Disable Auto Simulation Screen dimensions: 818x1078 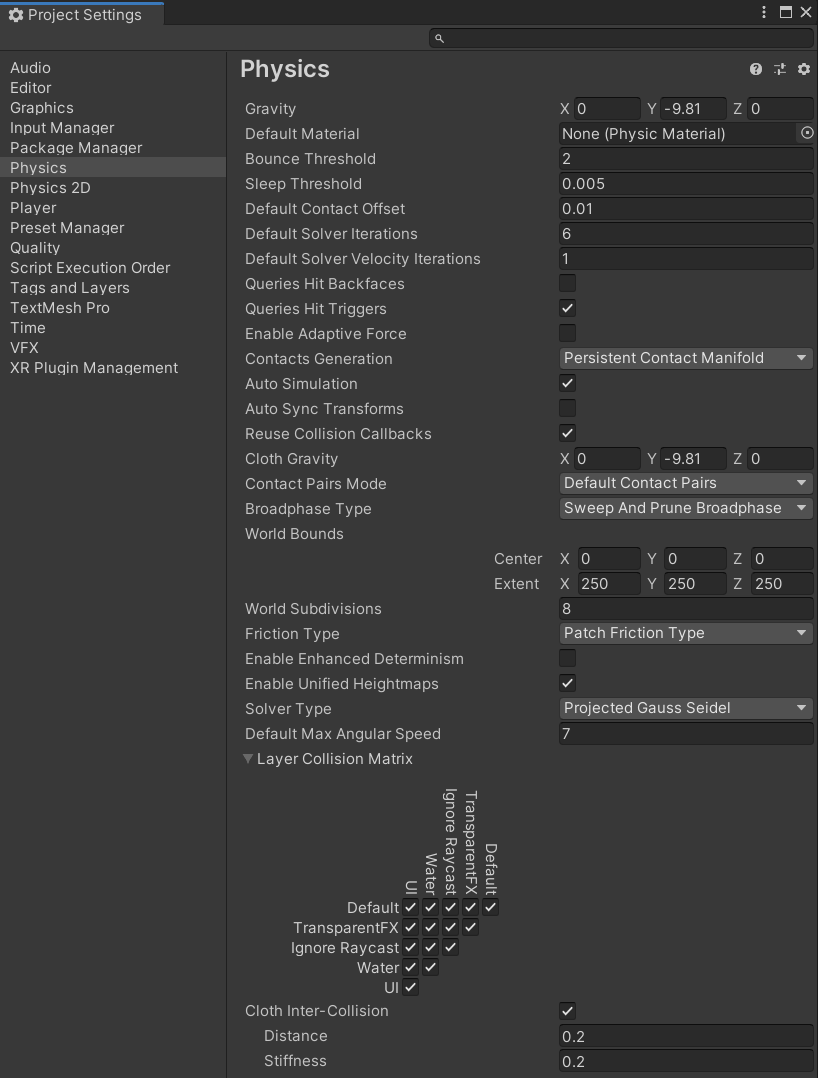tap(567, 383)
